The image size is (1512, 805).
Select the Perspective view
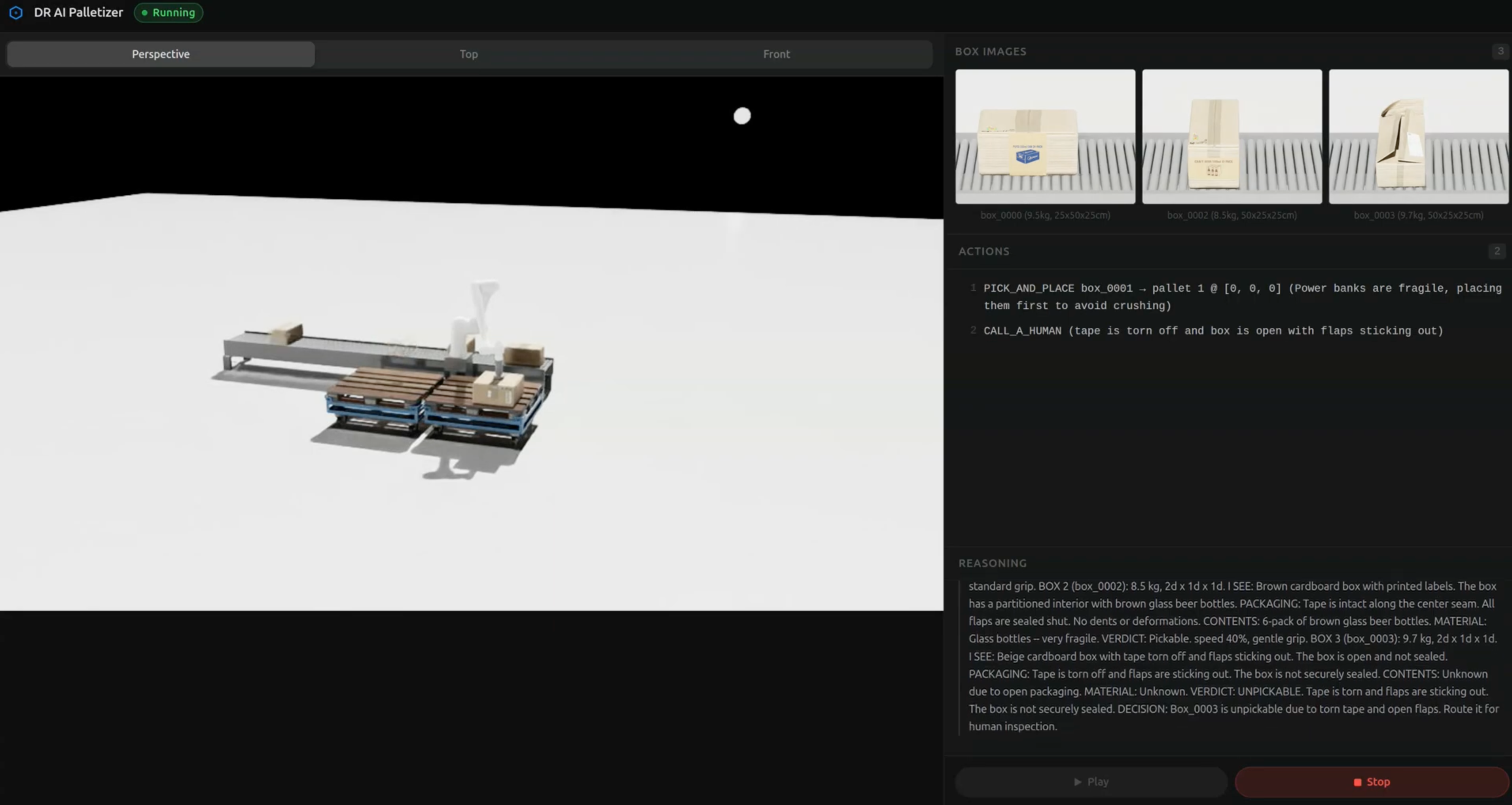[160, 54]
